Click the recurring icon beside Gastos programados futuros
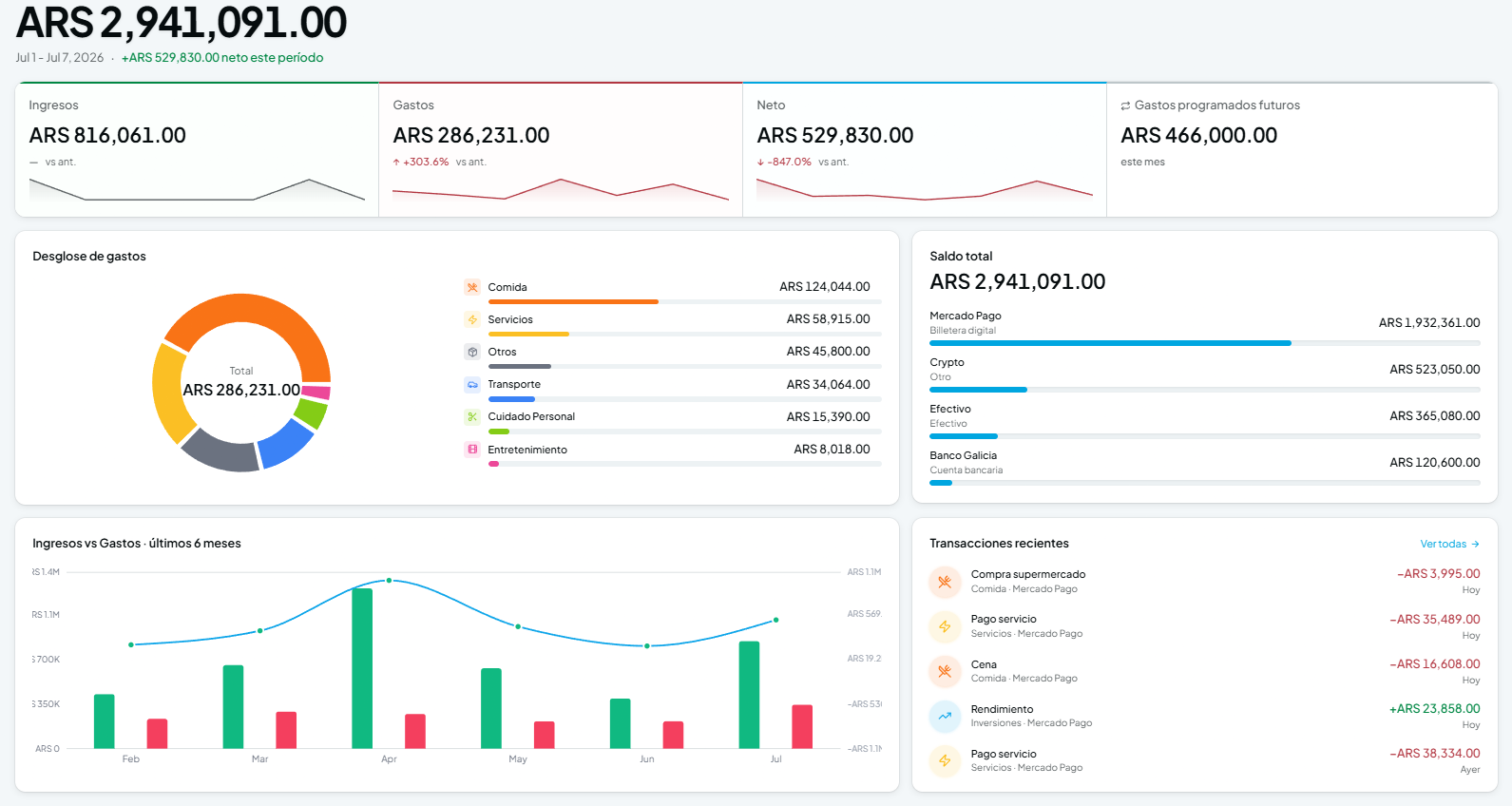 (1125, 106)
